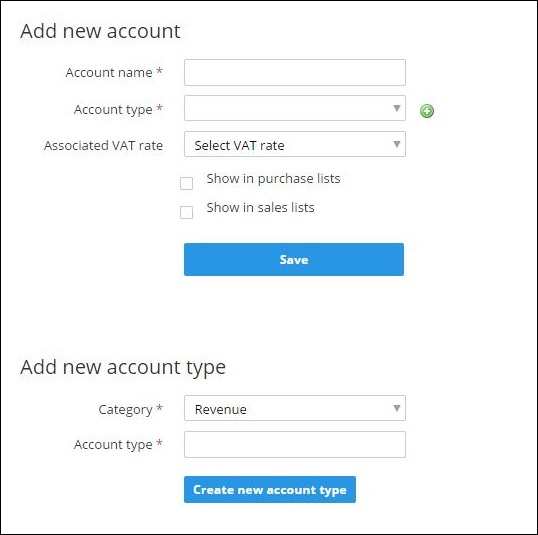Screen dimensions: 538x535
Task: Click the Account name label text
Action: pyautogui.click(x=109, y=72)
